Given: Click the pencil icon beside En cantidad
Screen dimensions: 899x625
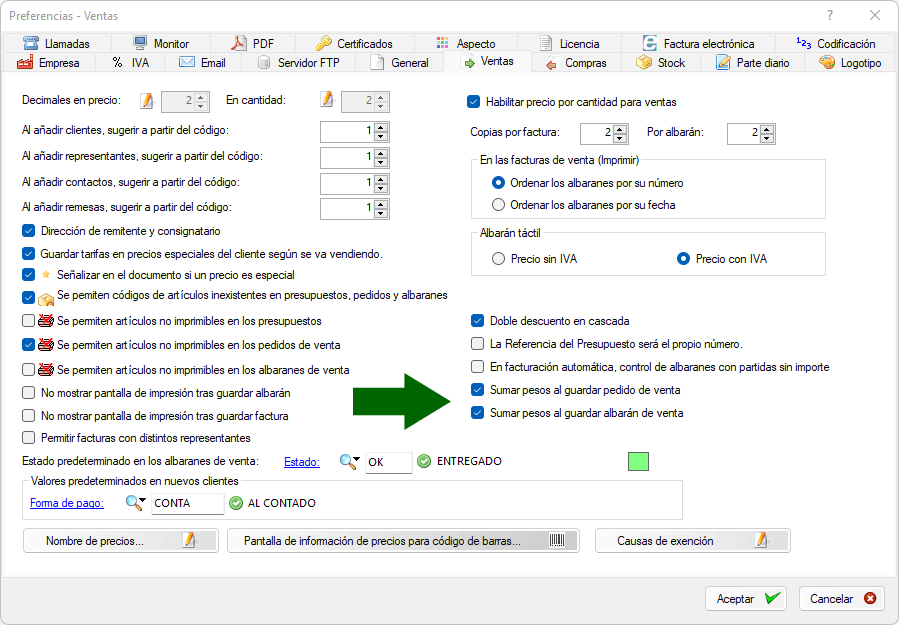Looking at the screenshot, I should coord(327,100).
